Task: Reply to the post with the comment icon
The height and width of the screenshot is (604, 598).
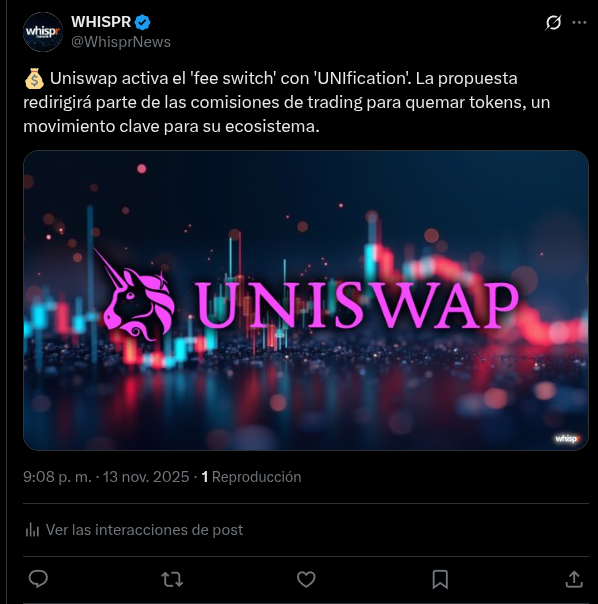Action: click(x=38, y=579)
